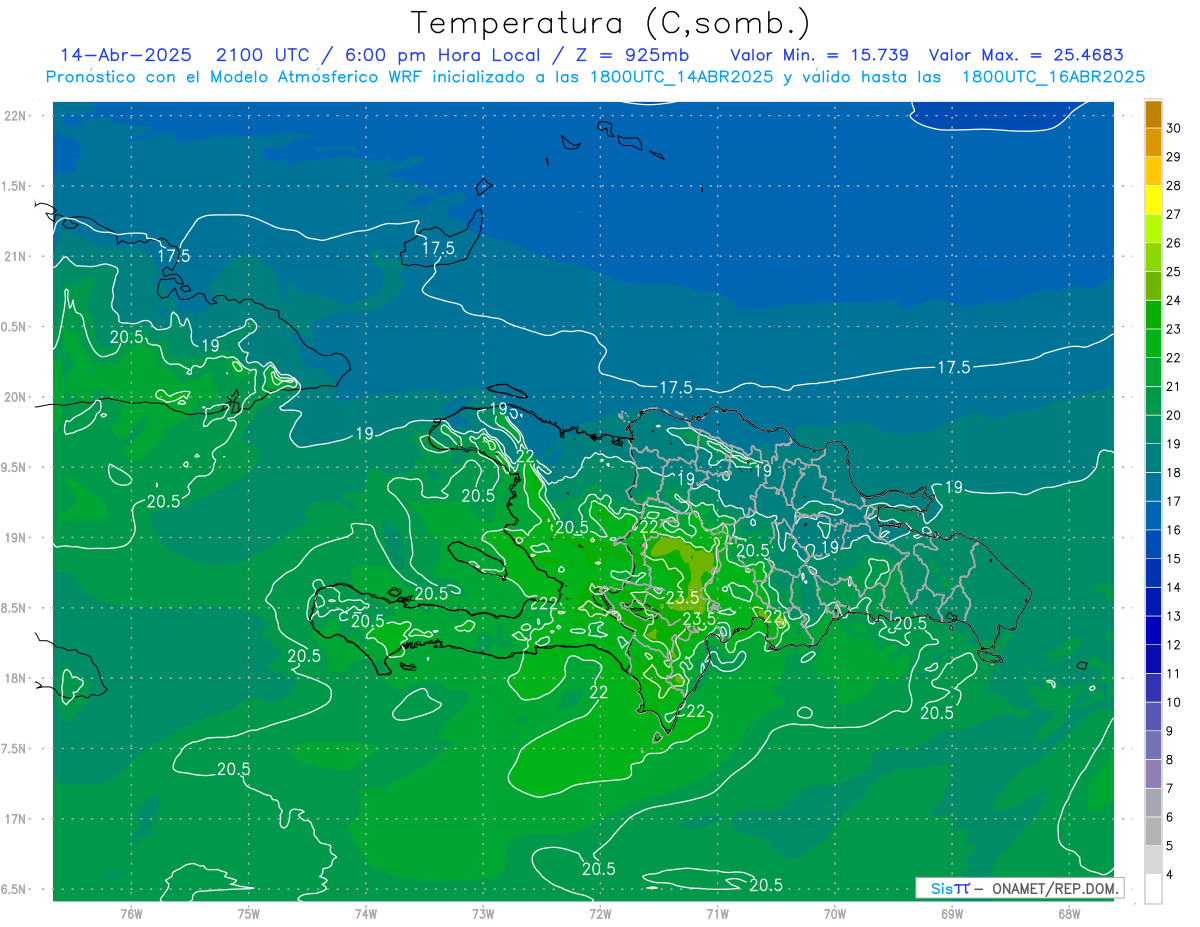
Task: Click the legend value '8'
Action: point(1172,760)
